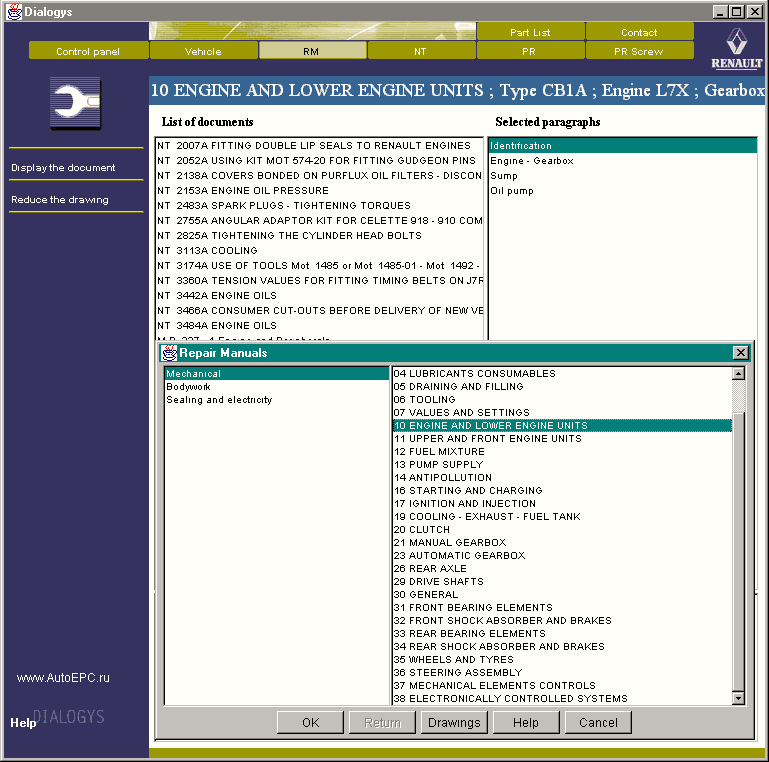Click the chapter list up arrow
The image size is (769, 762).
(738, 374)
